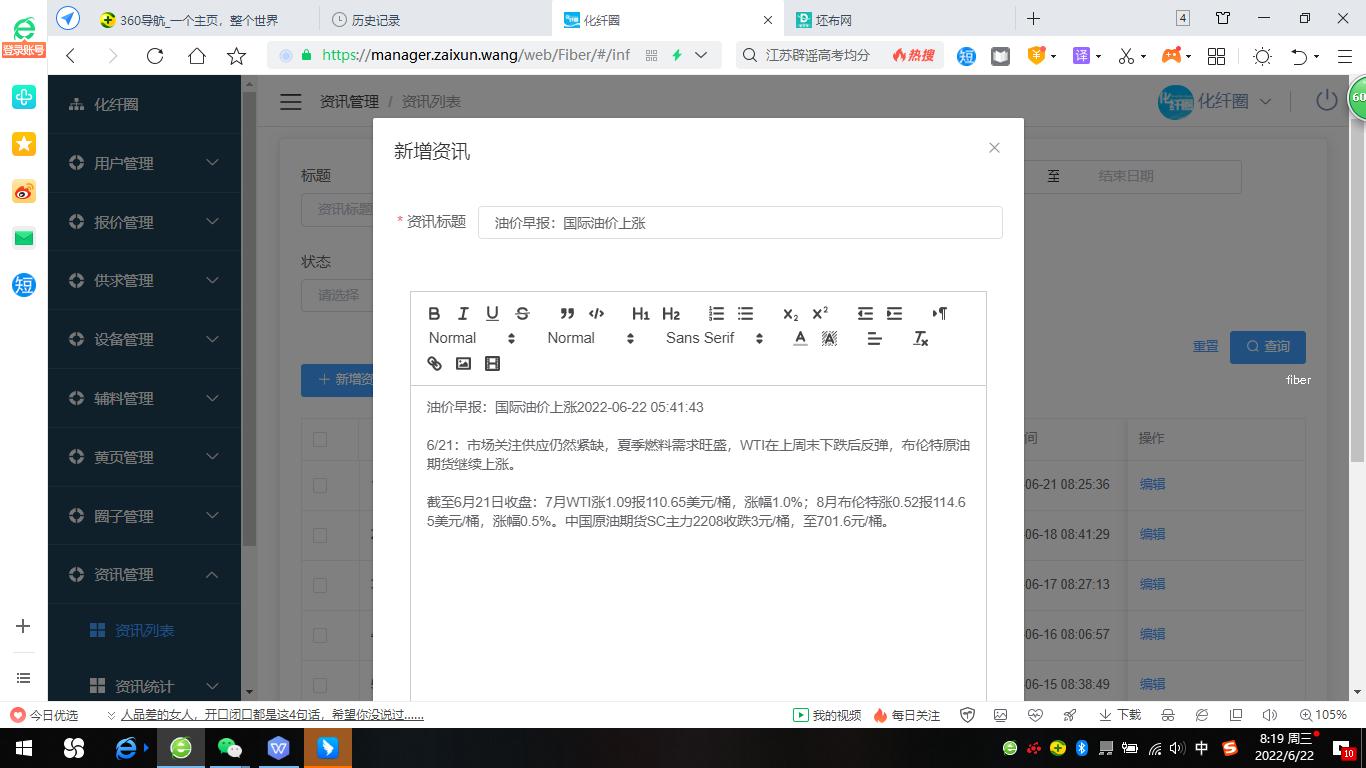Apply numbered list formatting
The image size is (1366, 768).
pos(716,313)
